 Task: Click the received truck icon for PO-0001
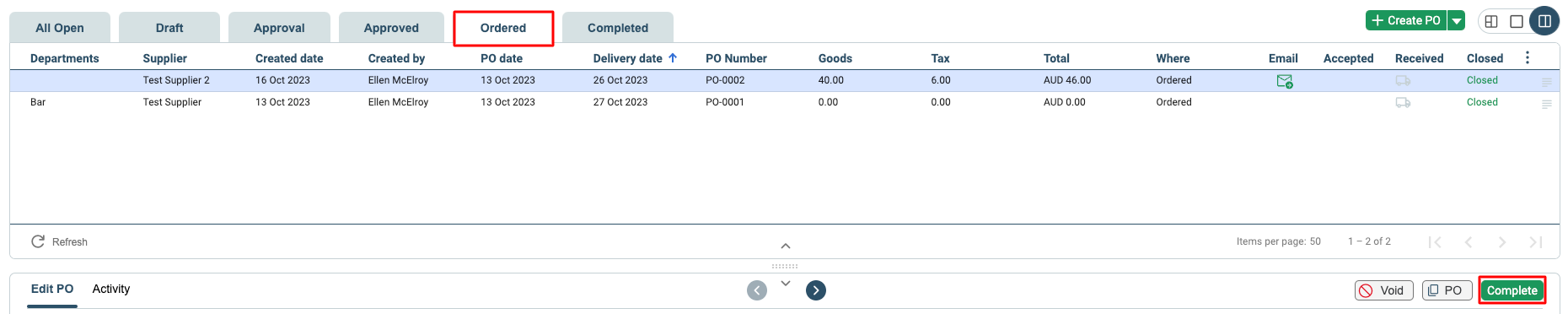click(1403, 103)
